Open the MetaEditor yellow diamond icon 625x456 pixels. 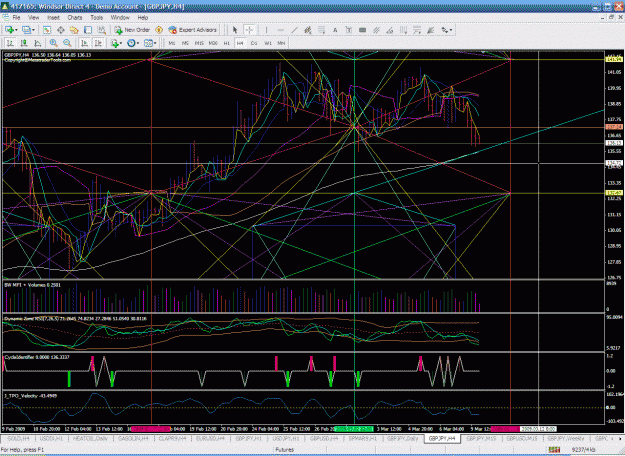click(x=159, y=30)
